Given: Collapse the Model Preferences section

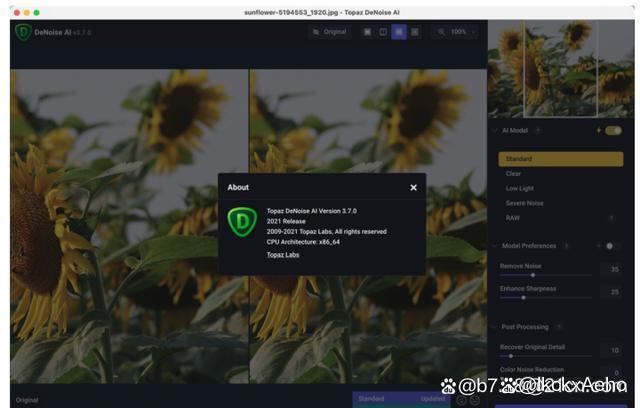Looking at the screenshot, I should (495, 246).
